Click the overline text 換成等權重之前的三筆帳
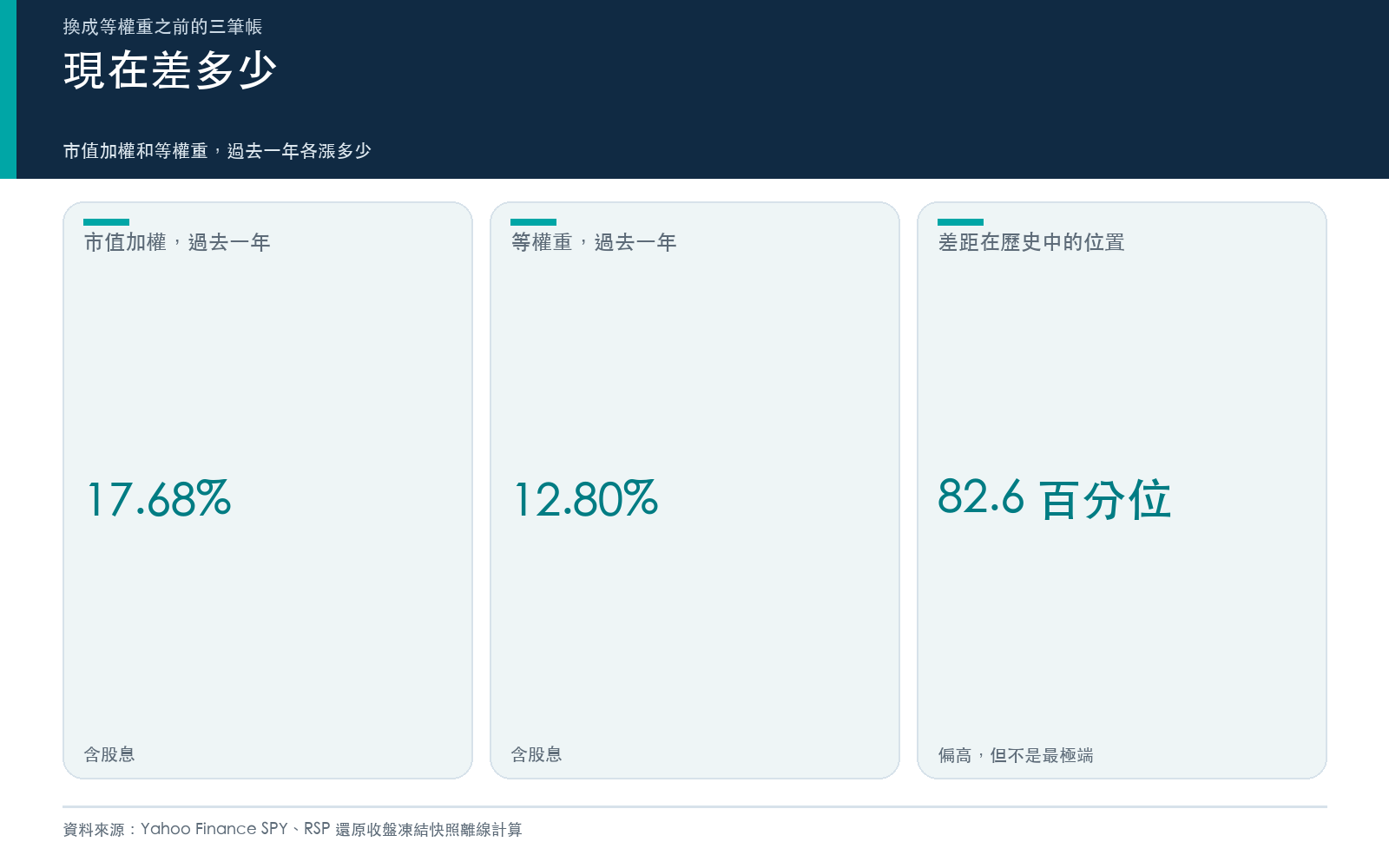 (x=162, y=27)
